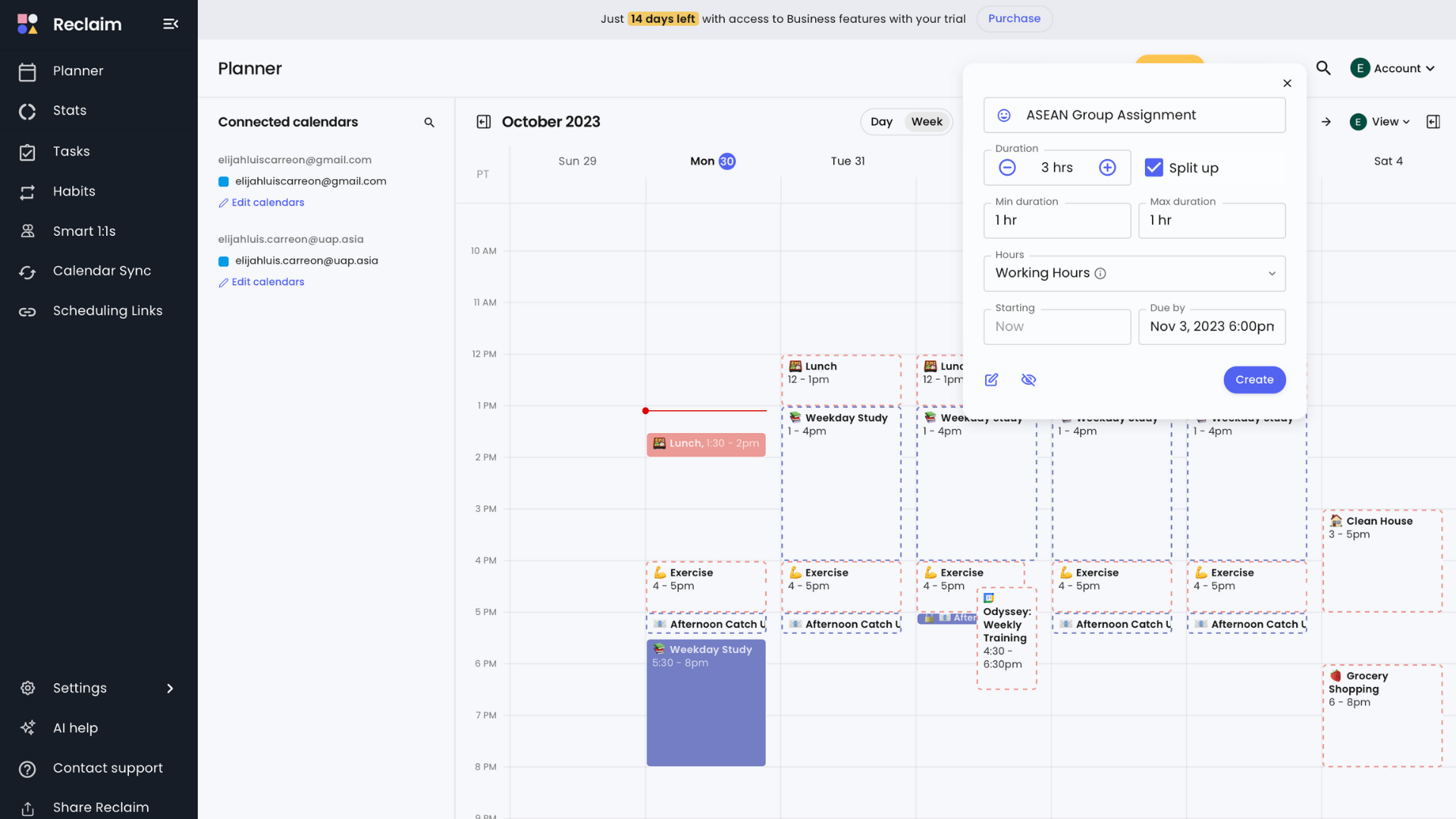Toggle the task visibility eye icon
The height and width of the screenshot is (819, 1456).
[1028, 380]
